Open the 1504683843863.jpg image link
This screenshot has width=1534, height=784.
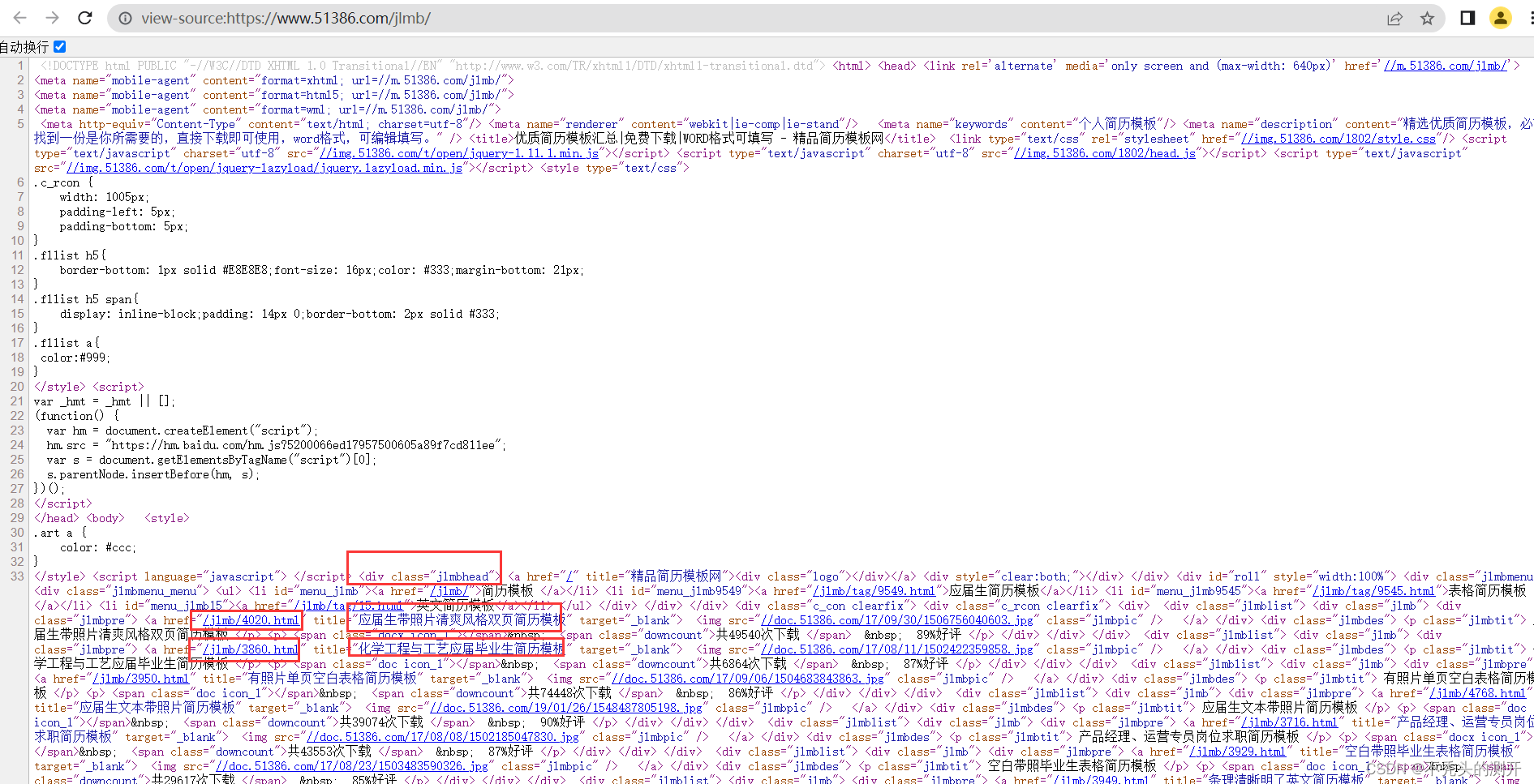[x=748, y=679]
